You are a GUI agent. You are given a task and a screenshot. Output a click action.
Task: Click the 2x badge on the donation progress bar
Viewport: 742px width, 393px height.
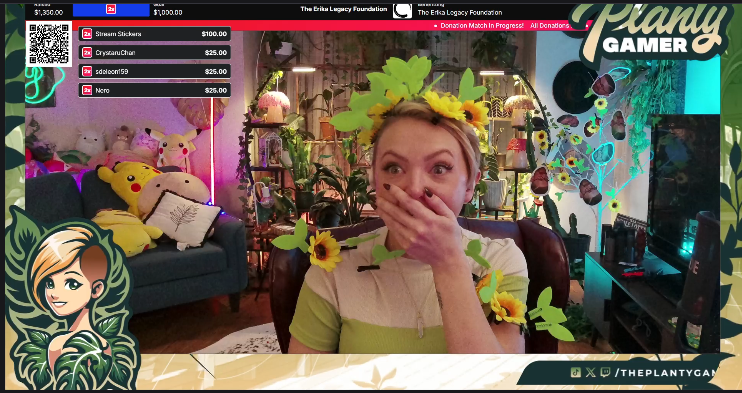tap(111, 9)
